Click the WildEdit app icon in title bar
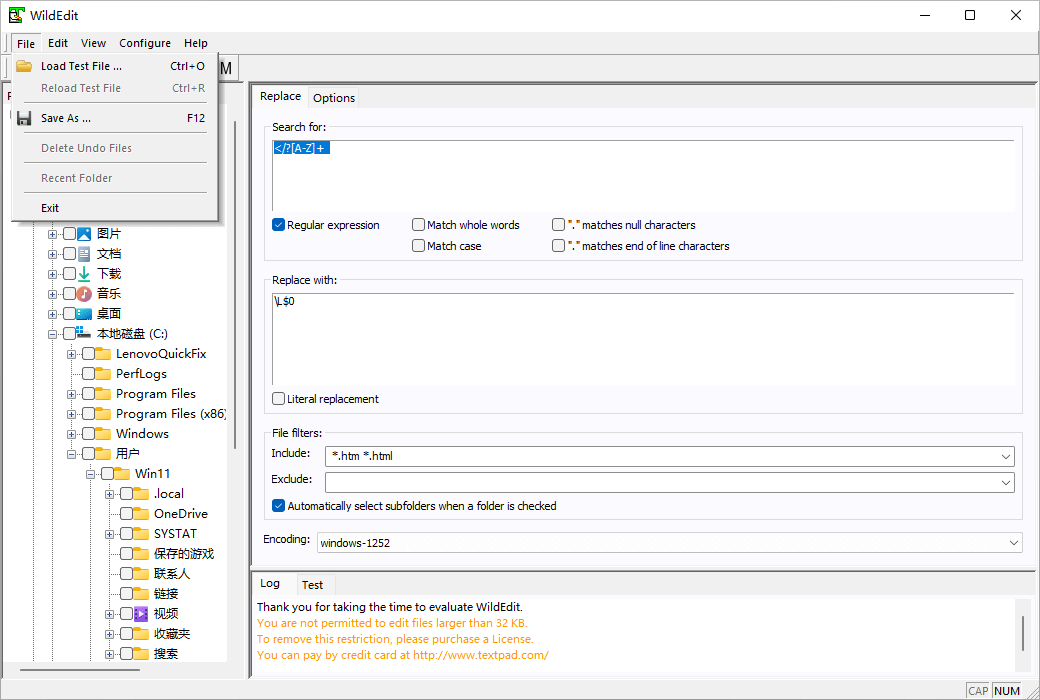1040x700 pixels. [x=16, y=15]
